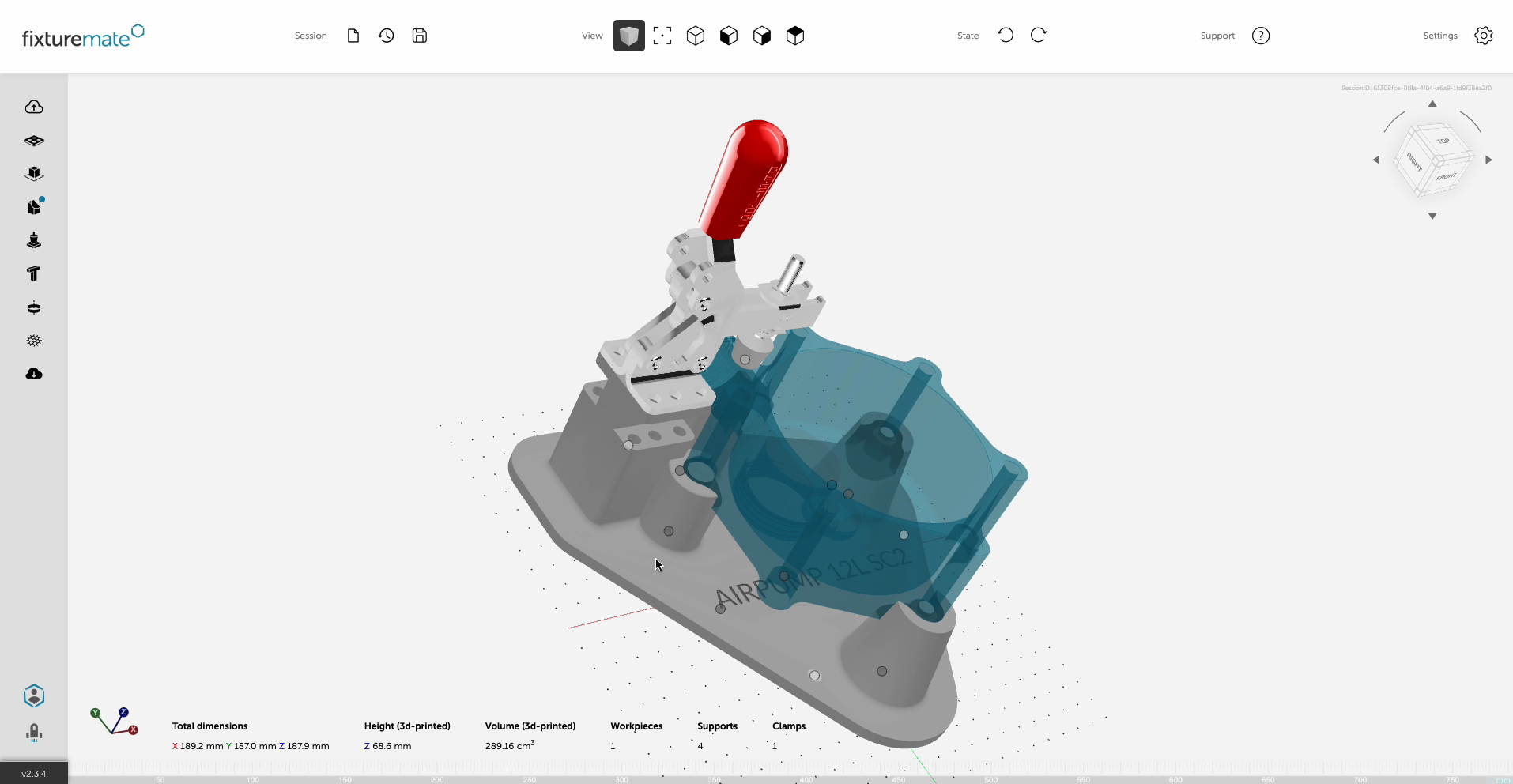Select the clamp tool in left sidebar
The height and width of the screenshot is (784, 1513).
[x=34, y=240]
